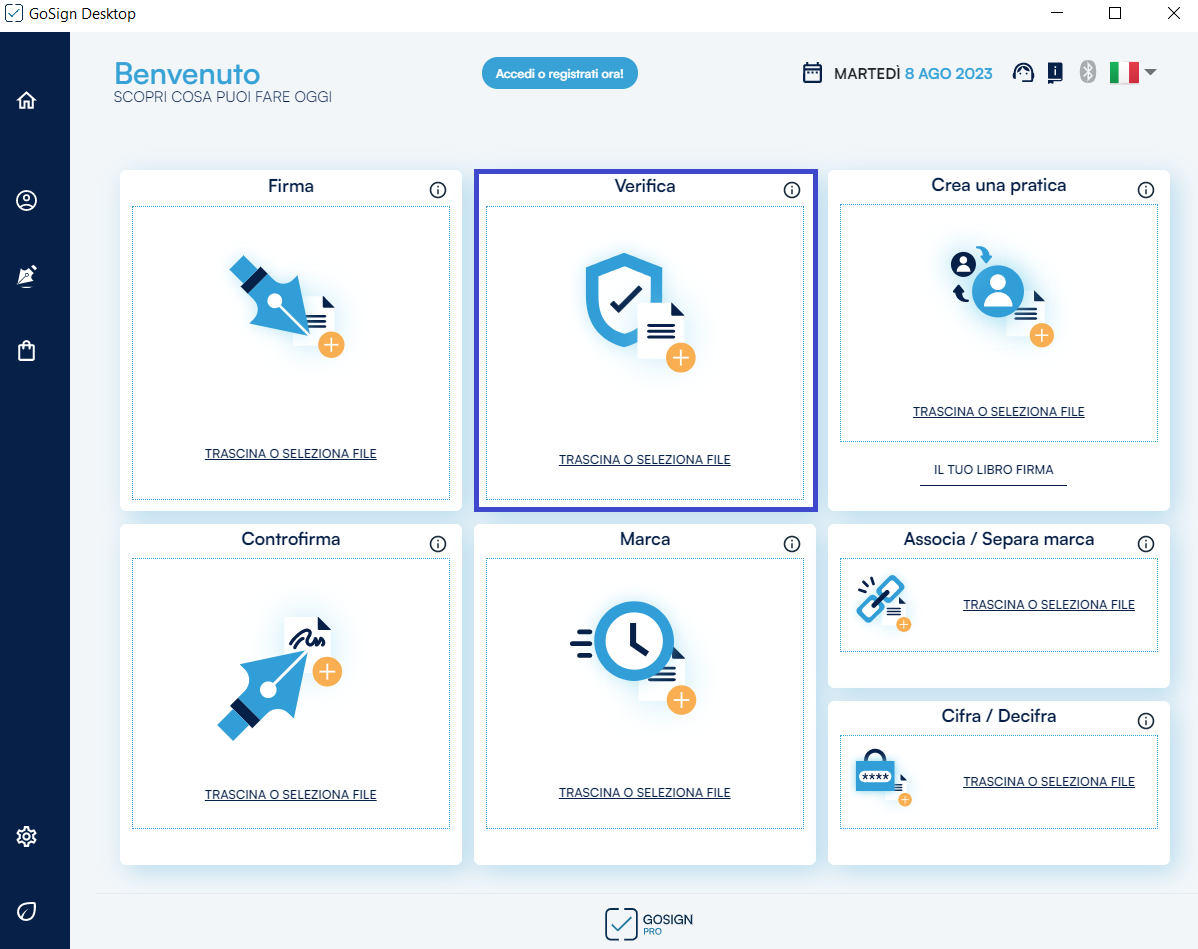
Task: Select file link in Cifra / Decifra
Action: (1049, 782)
